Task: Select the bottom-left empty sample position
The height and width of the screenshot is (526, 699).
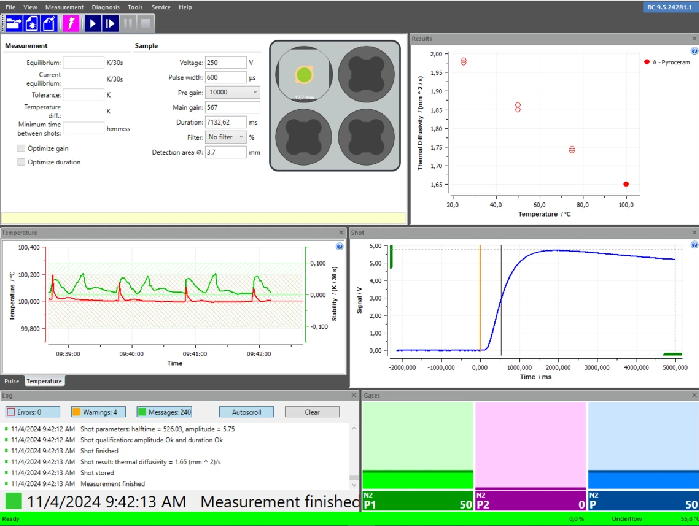Action: 304,137
